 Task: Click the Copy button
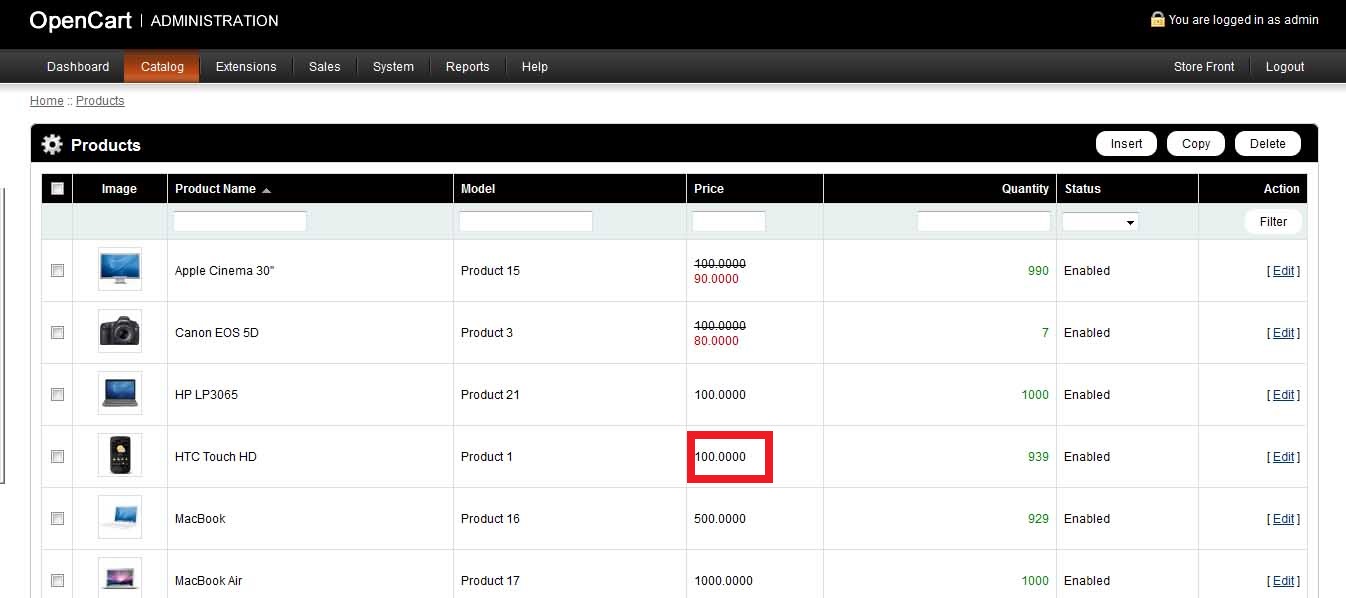click(1196, 144)
